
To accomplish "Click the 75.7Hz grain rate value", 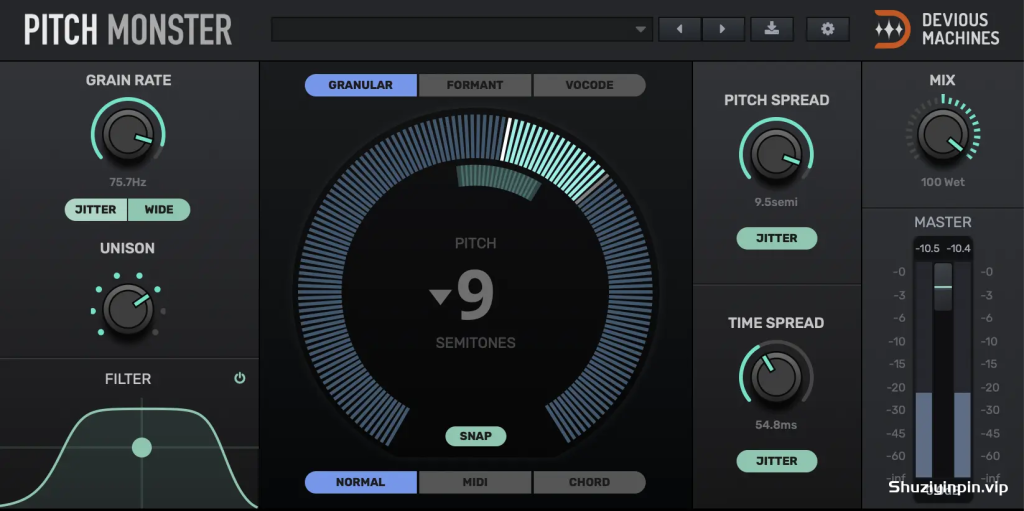I will coord(127,182).
